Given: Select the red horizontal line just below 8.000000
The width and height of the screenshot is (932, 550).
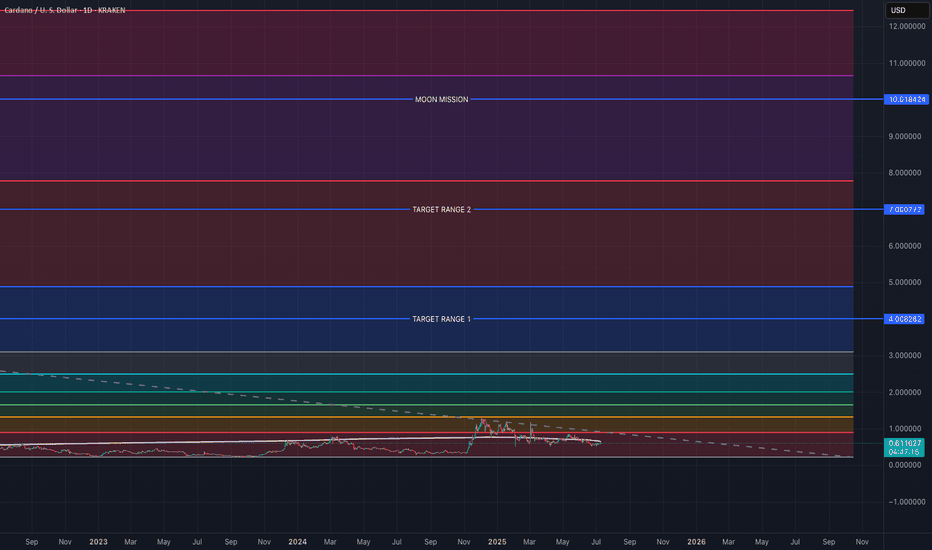Looking at the screenshot, I should 426,181.
